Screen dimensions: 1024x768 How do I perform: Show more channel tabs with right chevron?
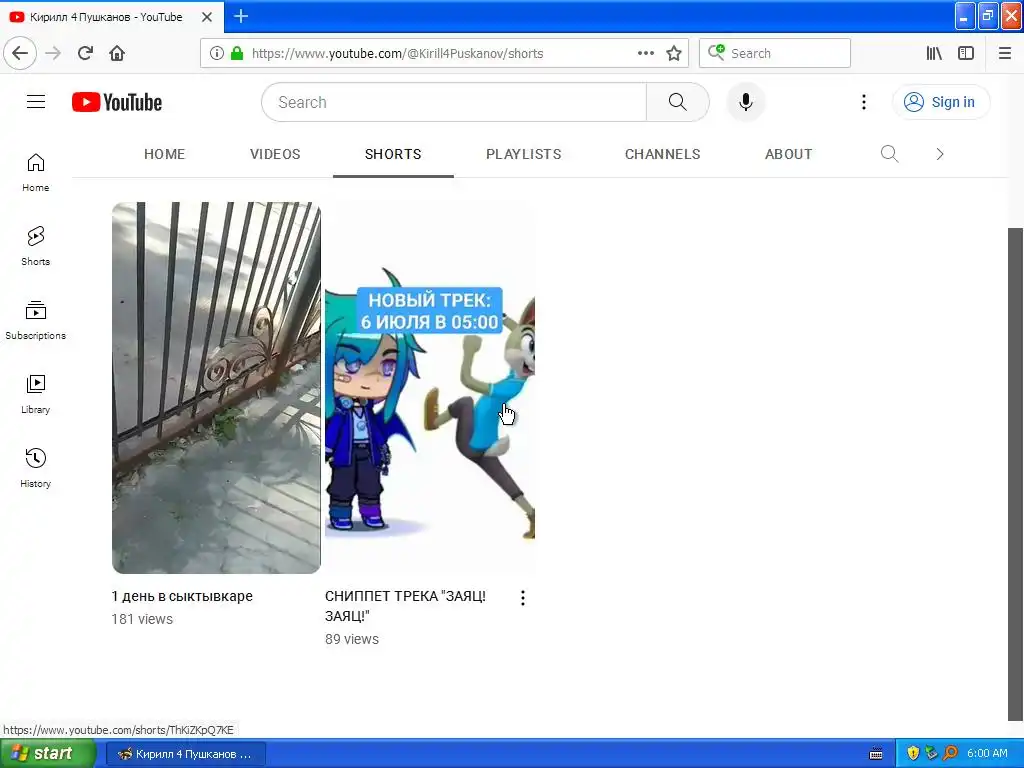tap(940, 154)
